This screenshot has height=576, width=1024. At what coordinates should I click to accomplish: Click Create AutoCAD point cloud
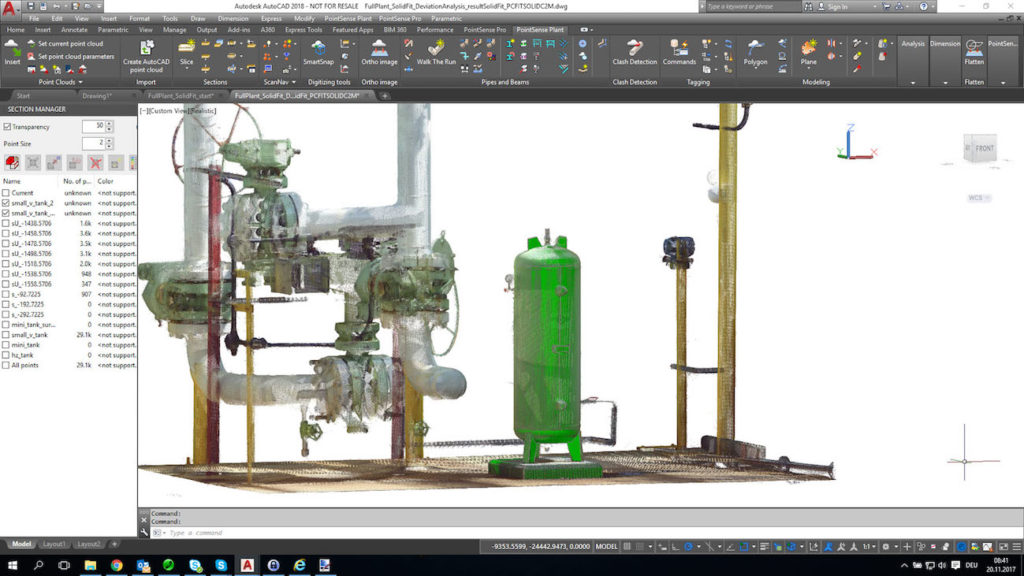pos(146,55)
